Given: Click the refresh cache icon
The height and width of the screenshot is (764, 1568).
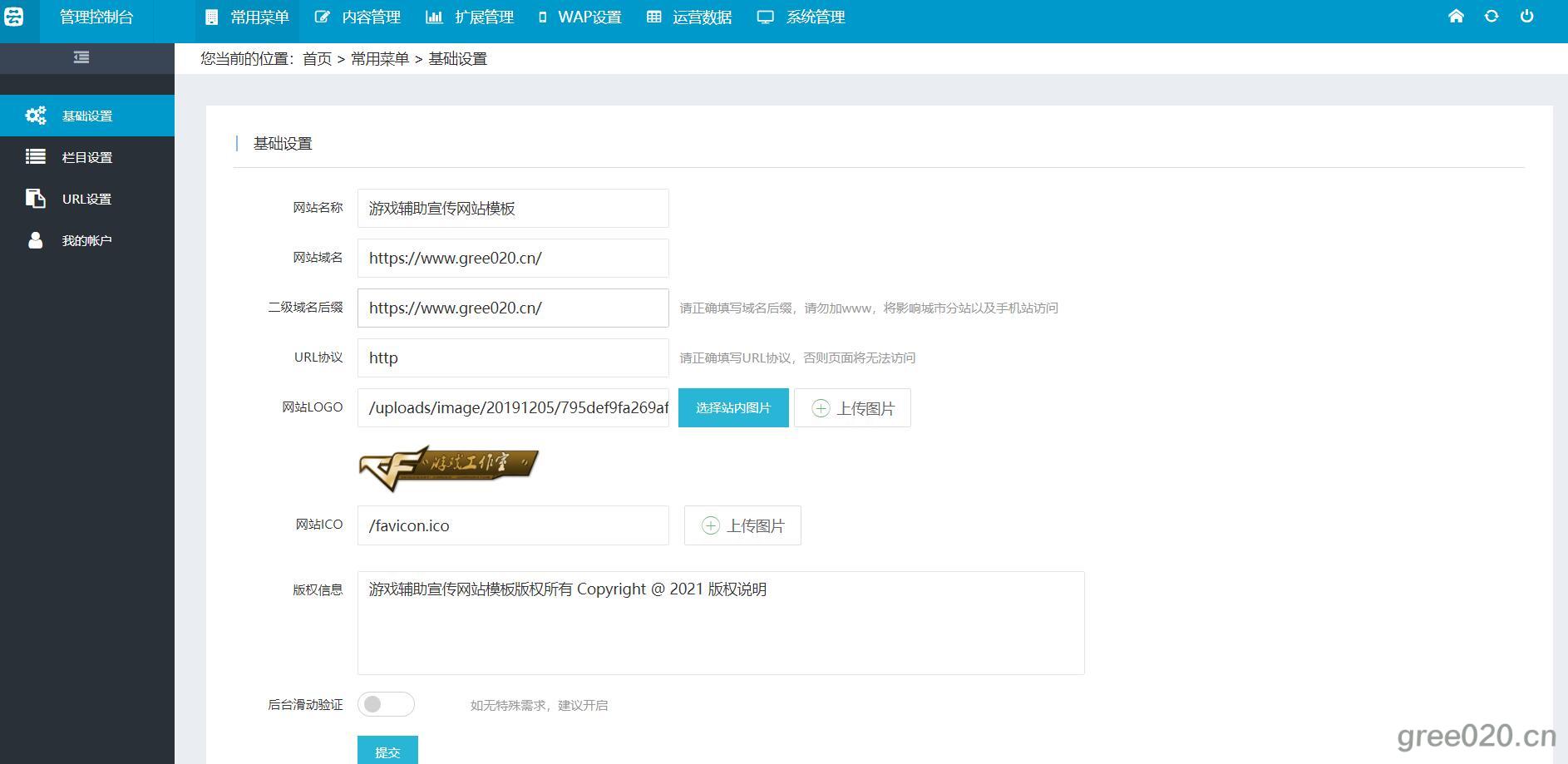Looking at the screenshot, I should 1492,17.
